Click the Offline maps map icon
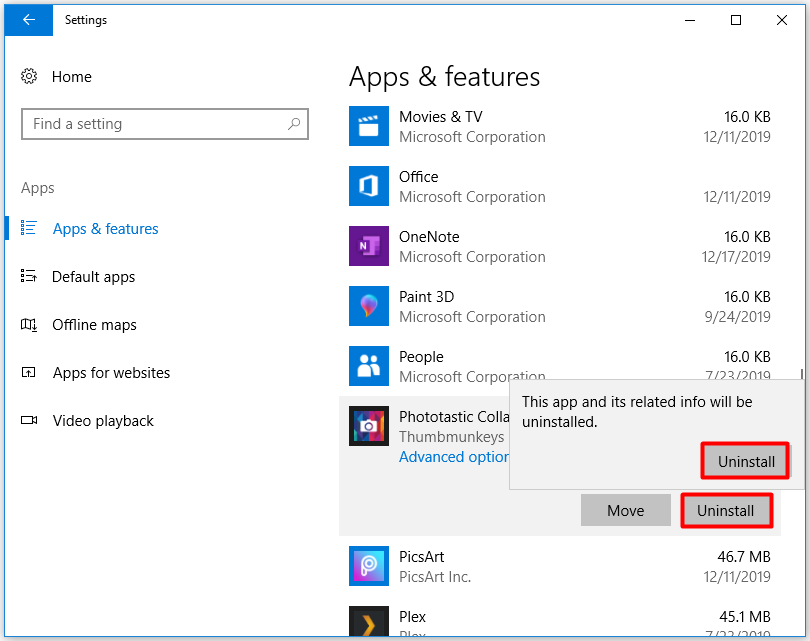The image size is (810, 641). tap(28, 324)
